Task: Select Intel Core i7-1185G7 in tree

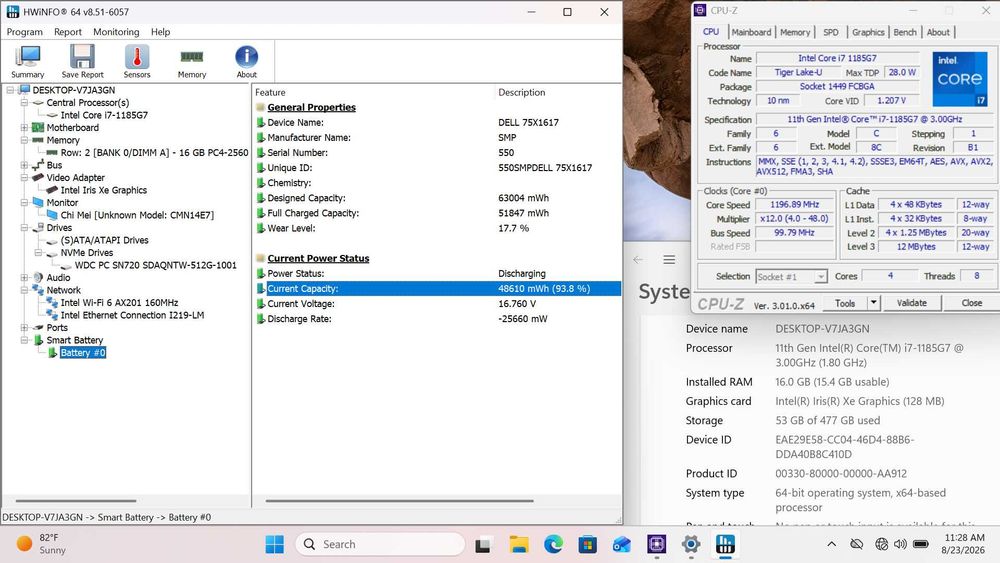Action: click(x=104, y=115)
